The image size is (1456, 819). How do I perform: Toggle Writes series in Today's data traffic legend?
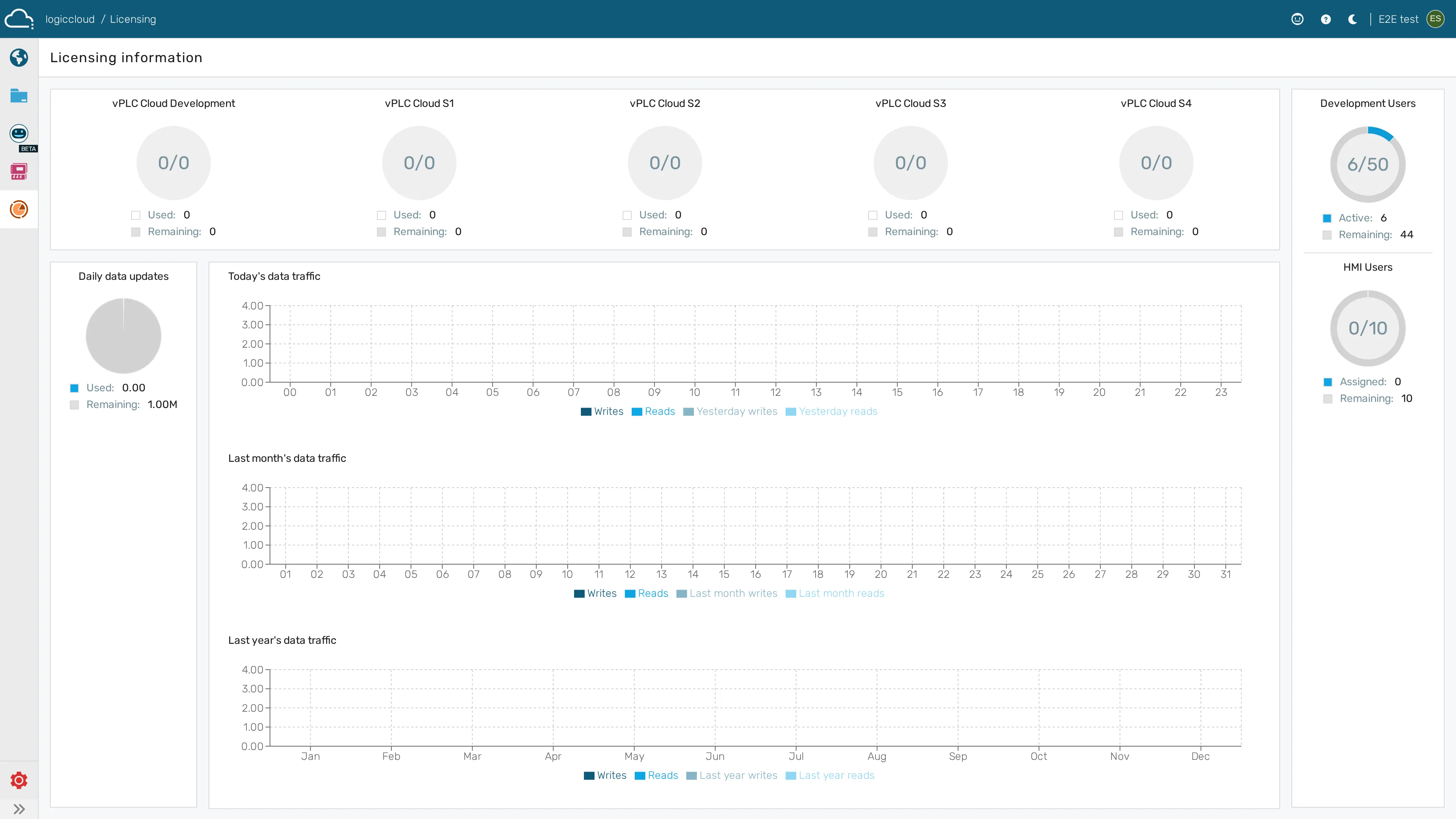pos(602,411)
